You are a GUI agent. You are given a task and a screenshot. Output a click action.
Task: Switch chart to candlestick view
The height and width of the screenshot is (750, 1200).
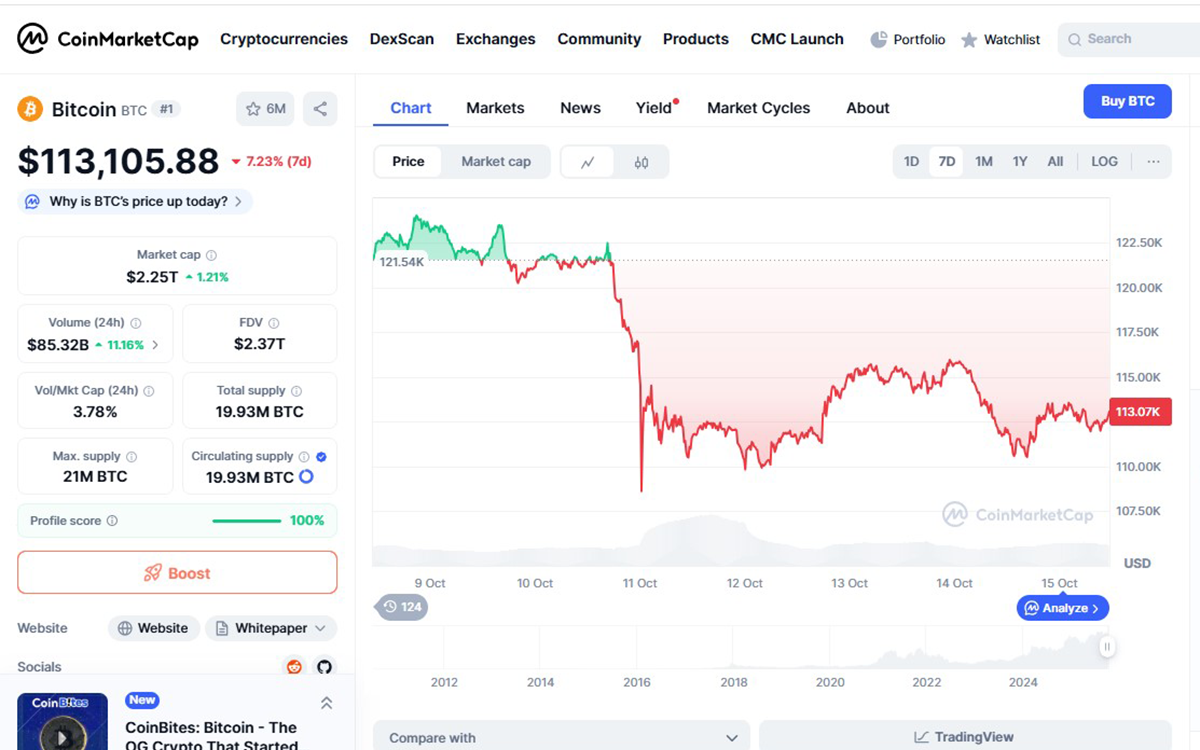641,161
